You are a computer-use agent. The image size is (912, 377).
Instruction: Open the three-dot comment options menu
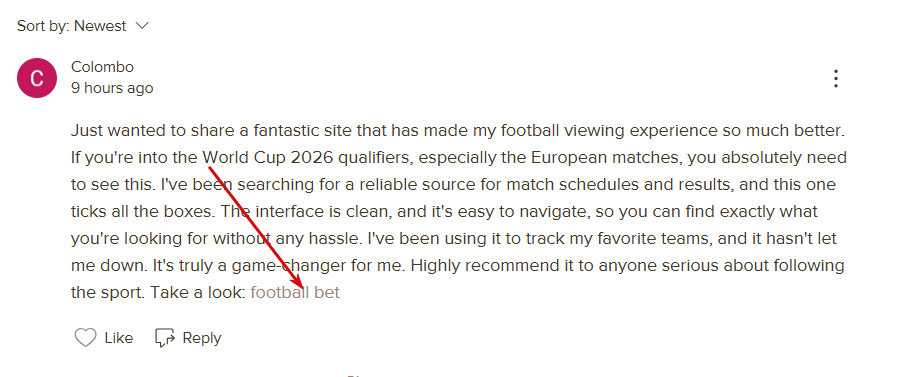[836, 79]
